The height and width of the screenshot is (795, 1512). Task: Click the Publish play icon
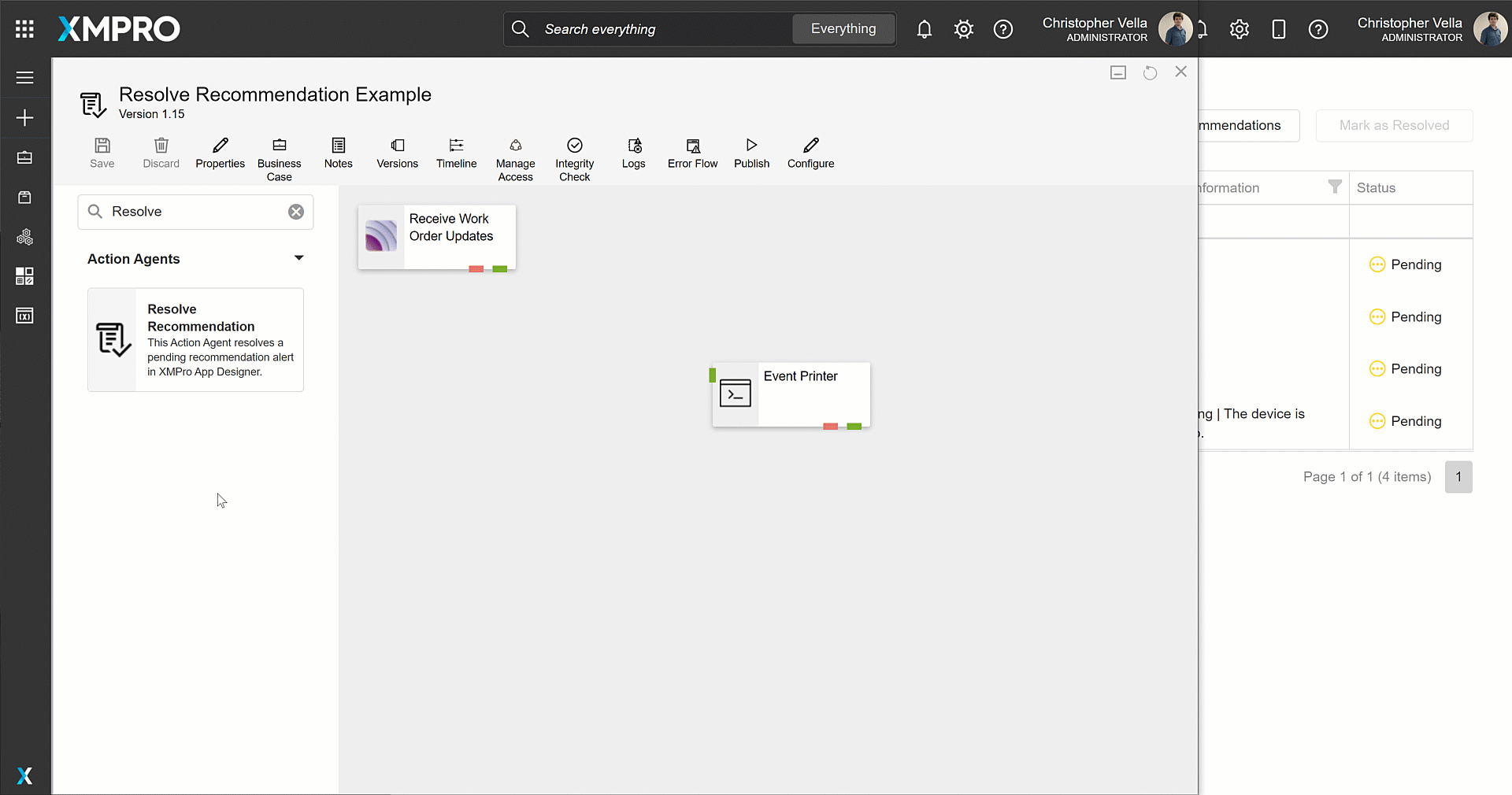751,146
